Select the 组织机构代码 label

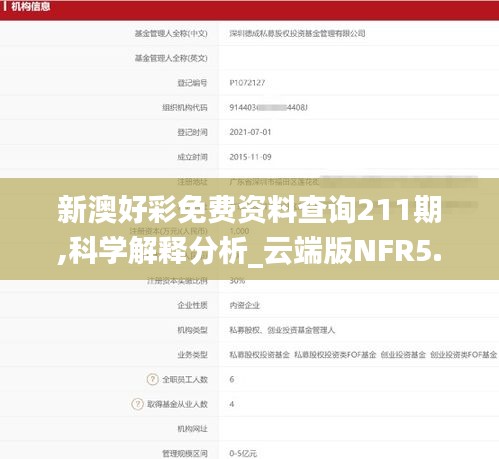point(185,107)
